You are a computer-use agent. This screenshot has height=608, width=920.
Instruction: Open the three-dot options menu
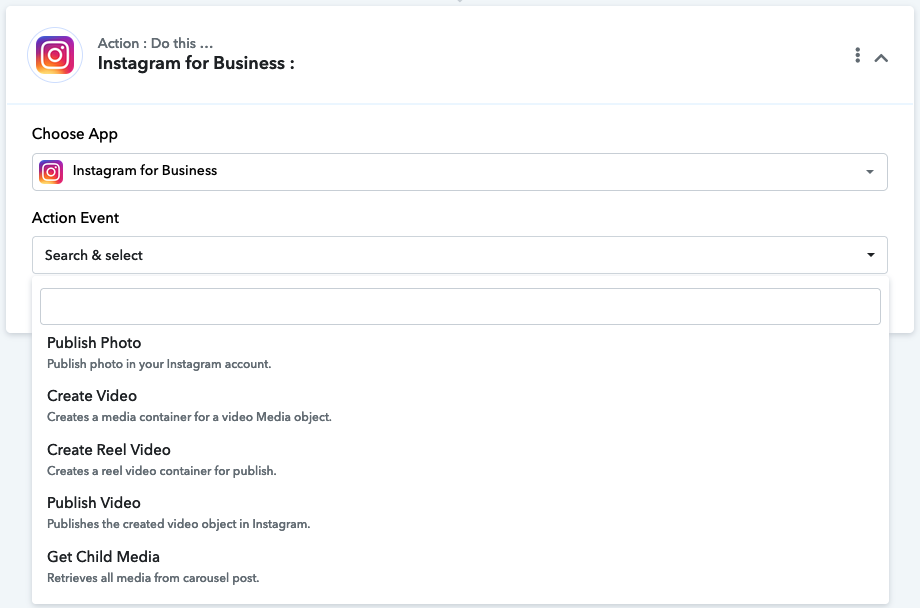857,56
